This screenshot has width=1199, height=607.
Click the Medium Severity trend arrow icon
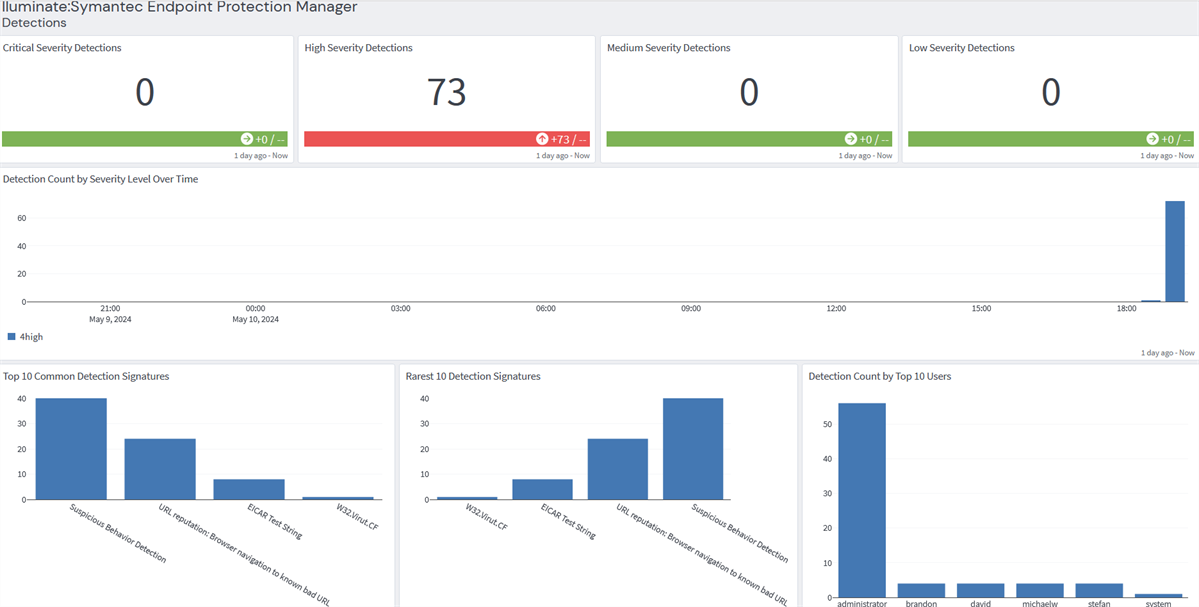coord(851,139)
